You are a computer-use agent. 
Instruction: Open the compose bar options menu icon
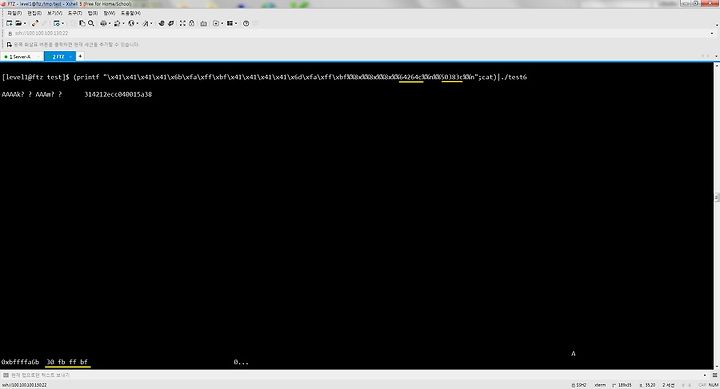(x=715, y=375)
